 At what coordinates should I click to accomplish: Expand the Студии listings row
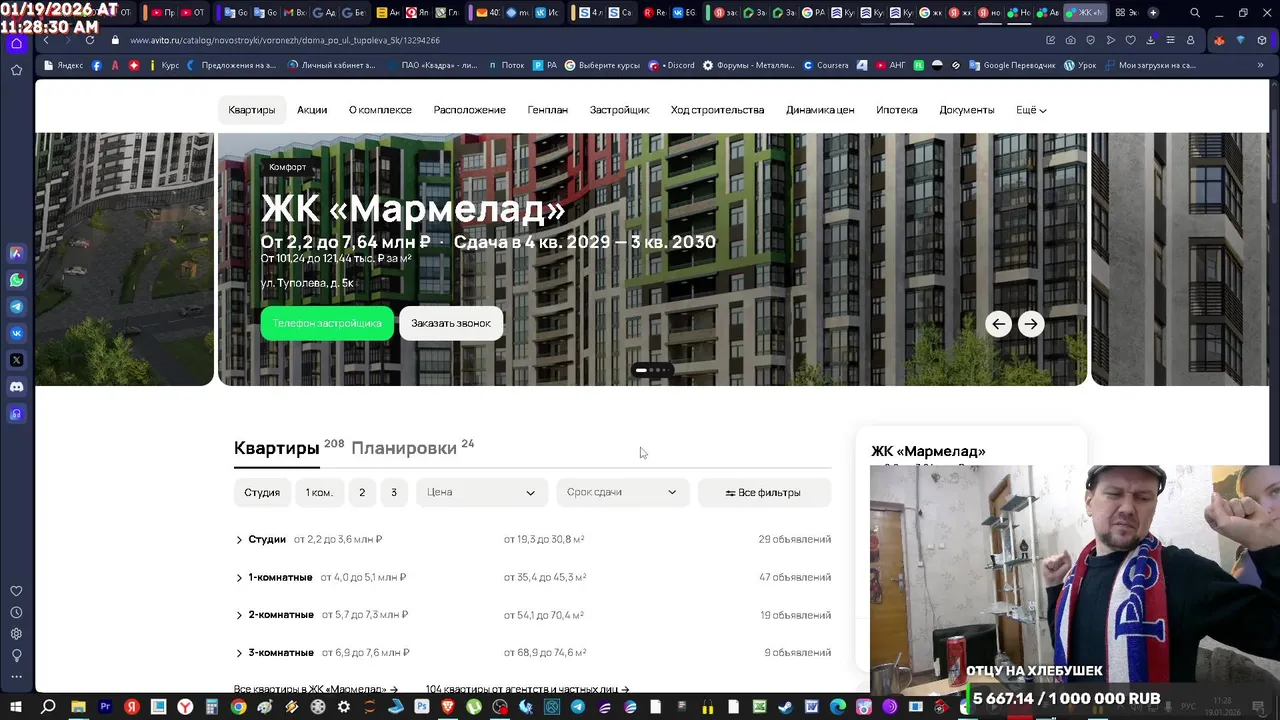tap(532, 539)
